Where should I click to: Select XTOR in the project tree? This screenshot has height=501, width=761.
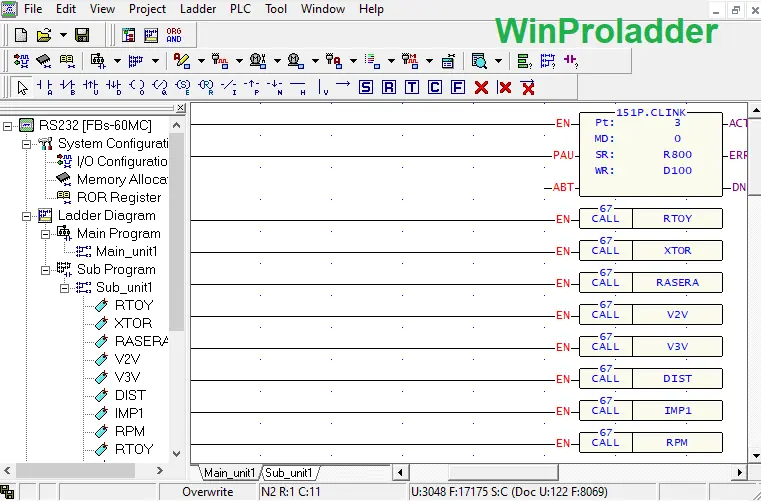click(x=133, y=324)
